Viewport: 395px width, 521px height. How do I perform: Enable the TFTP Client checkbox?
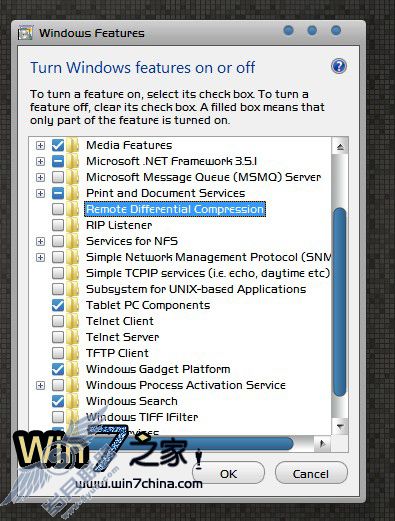tap(58, 353)
